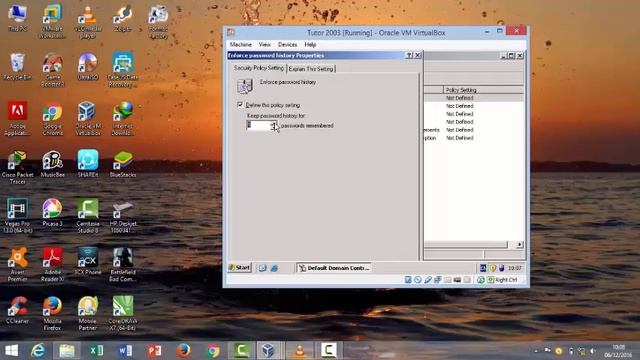Open VLC media player desktop shortcut
The height and width of the screenshot is (360, 640).
click(87, 22)
